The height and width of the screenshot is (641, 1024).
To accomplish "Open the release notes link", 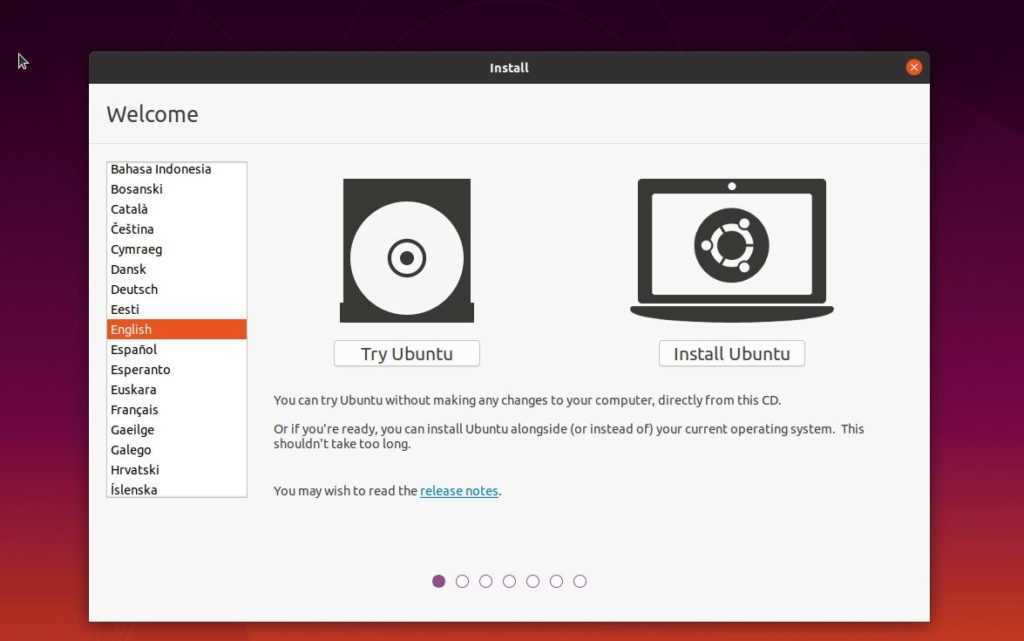I will pyautogui.click(x=459, y=491).
